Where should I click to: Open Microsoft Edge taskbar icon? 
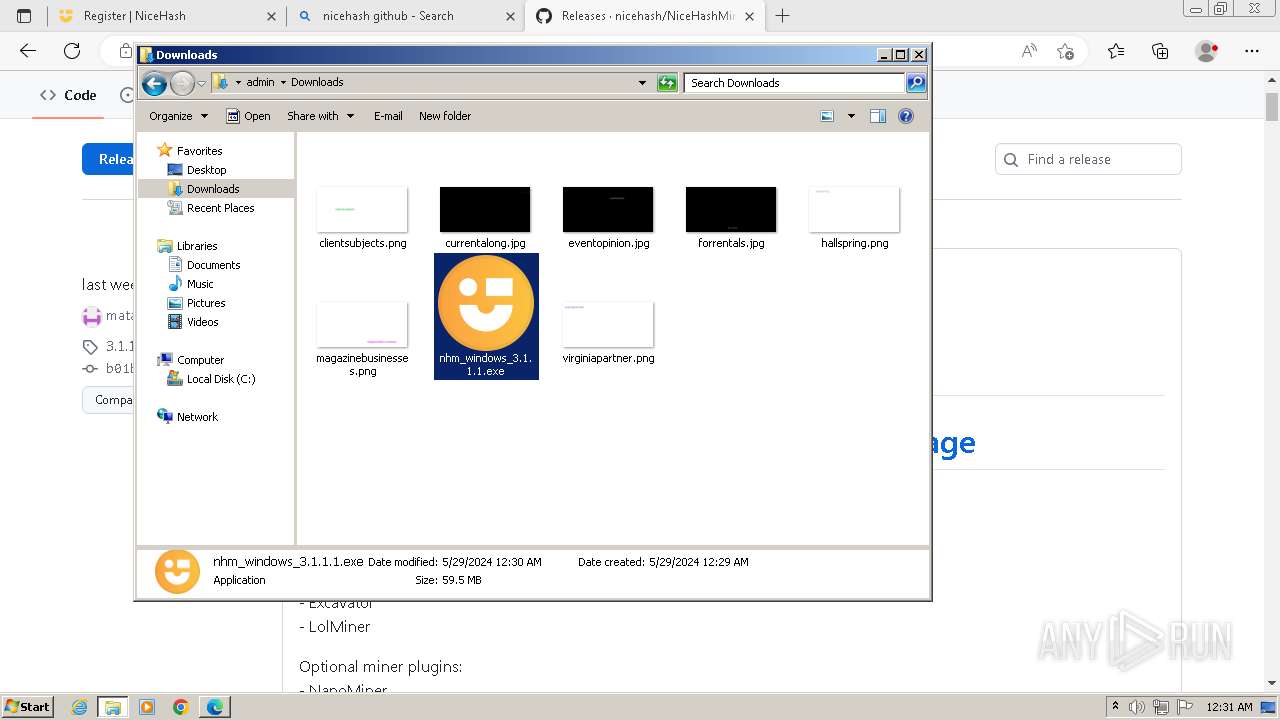[x=215, y=707]
